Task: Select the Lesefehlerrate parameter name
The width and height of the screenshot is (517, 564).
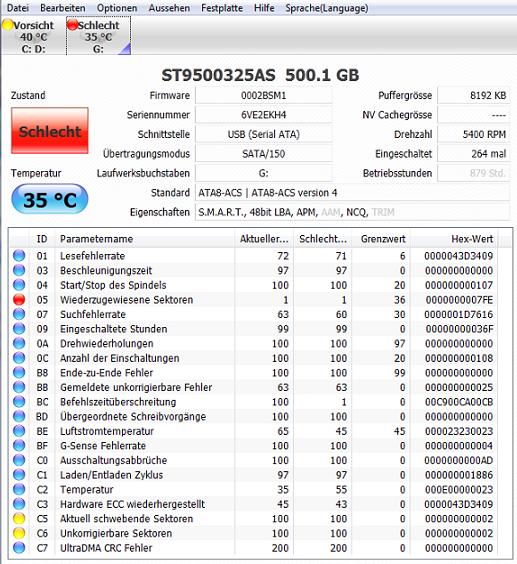Action: click(x=92, y=256)
